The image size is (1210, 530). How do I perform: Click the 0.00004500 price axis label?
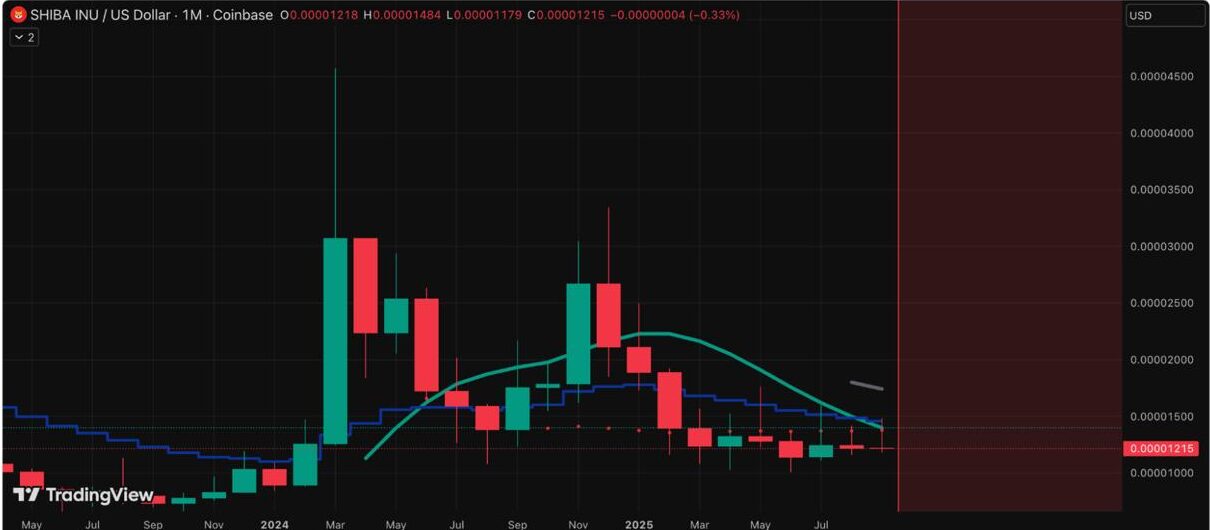pyautogui.click(x=1163, y=76)
